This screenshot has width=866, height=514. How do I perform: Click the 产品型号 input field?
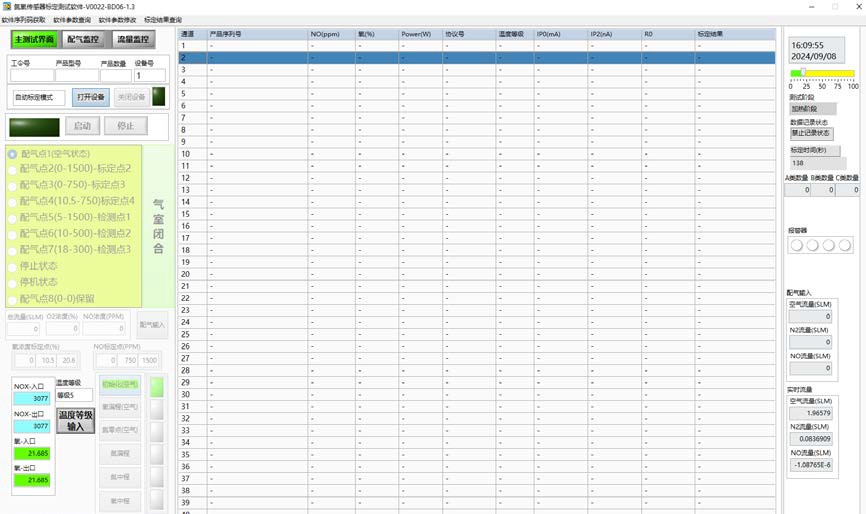tap(77, 76)
